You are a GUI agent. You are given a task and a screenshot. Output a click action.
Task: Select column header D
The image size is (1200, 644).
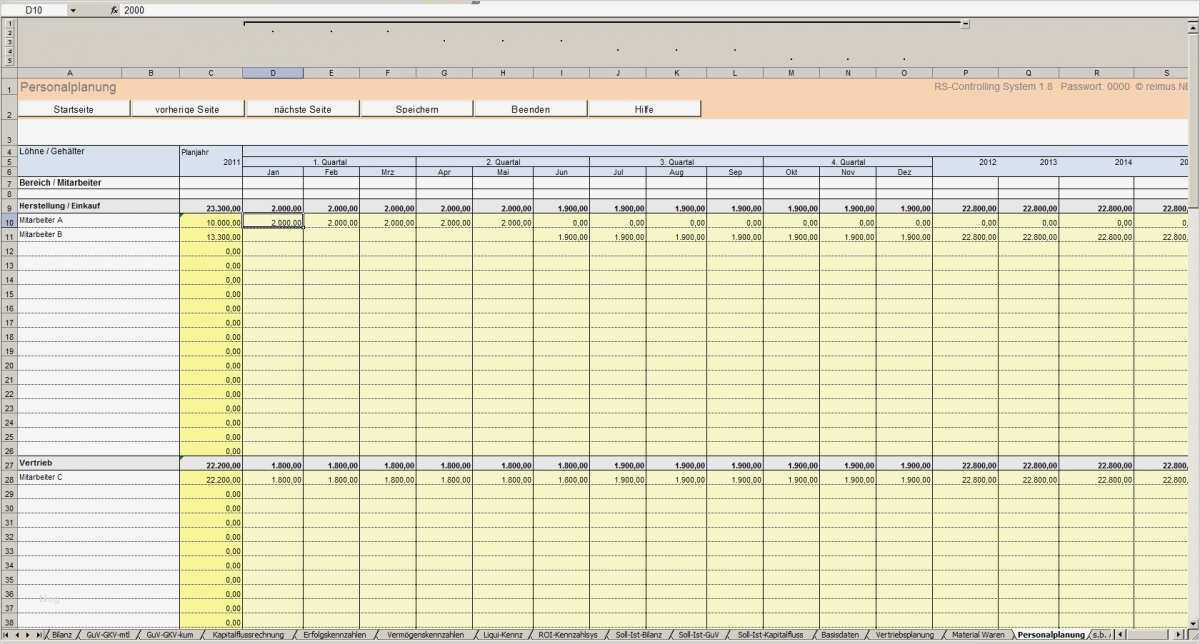pos(272,72)
